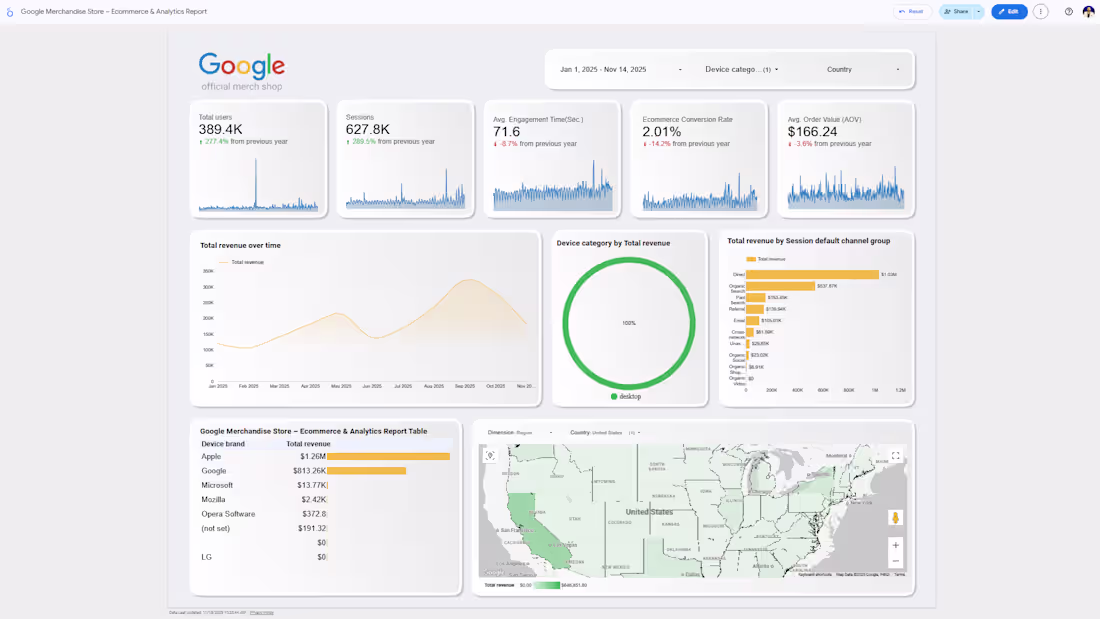Open the help question mark icon
The height and width of the screenshot is (619, 1100).
click(x=1068, y=11)
